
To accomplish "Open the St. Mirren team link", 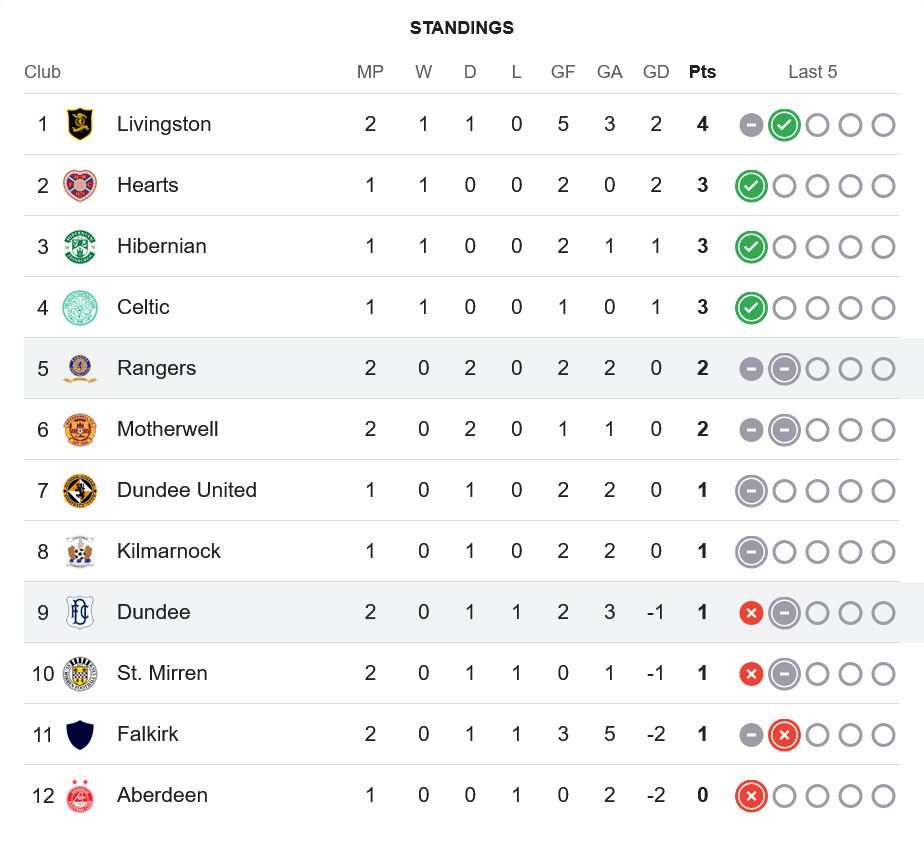I will pyautogui.click(x=162, y=673).
